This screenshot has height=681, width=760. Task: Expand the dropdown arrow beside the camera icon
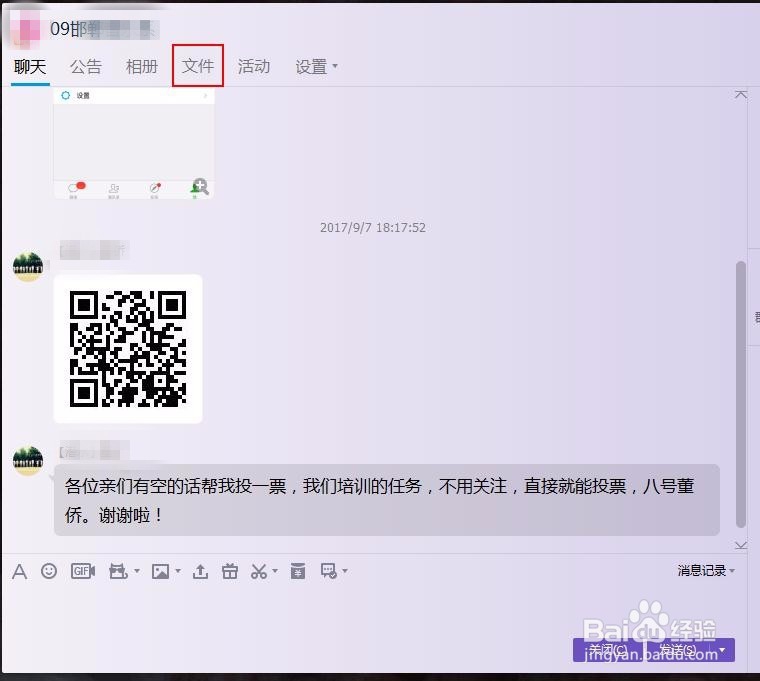137,571
